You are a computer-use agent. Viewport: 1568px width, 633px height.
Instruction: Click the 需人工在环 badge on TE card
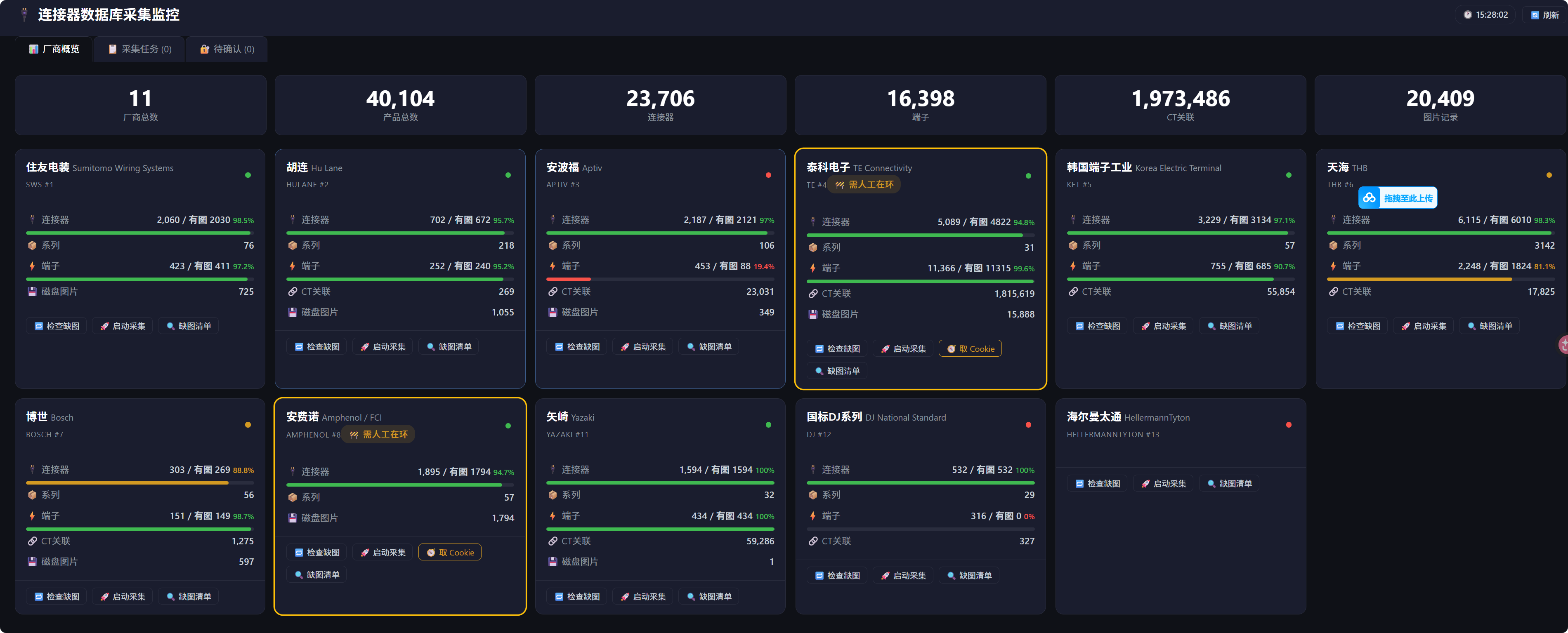point(864,185)
